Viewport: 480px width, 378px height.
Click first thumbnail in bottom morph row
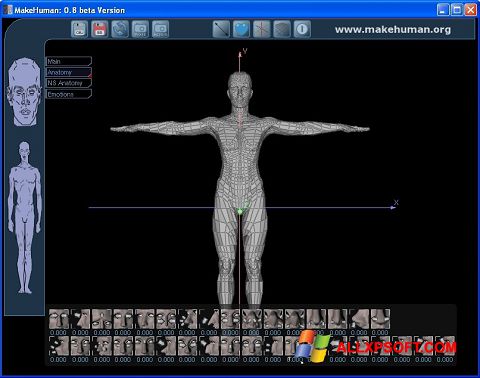click(x=59, y=346)
